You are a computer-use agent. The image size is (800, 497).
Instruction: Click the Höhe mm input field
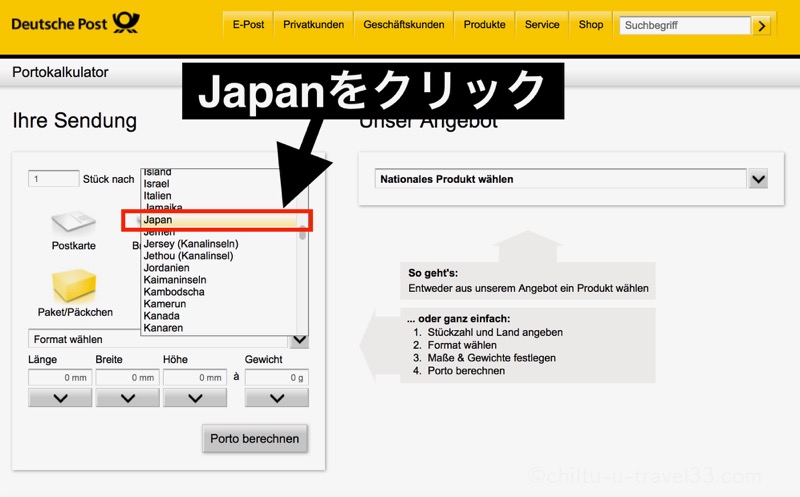pyautogui.click(x=195, y=378)
